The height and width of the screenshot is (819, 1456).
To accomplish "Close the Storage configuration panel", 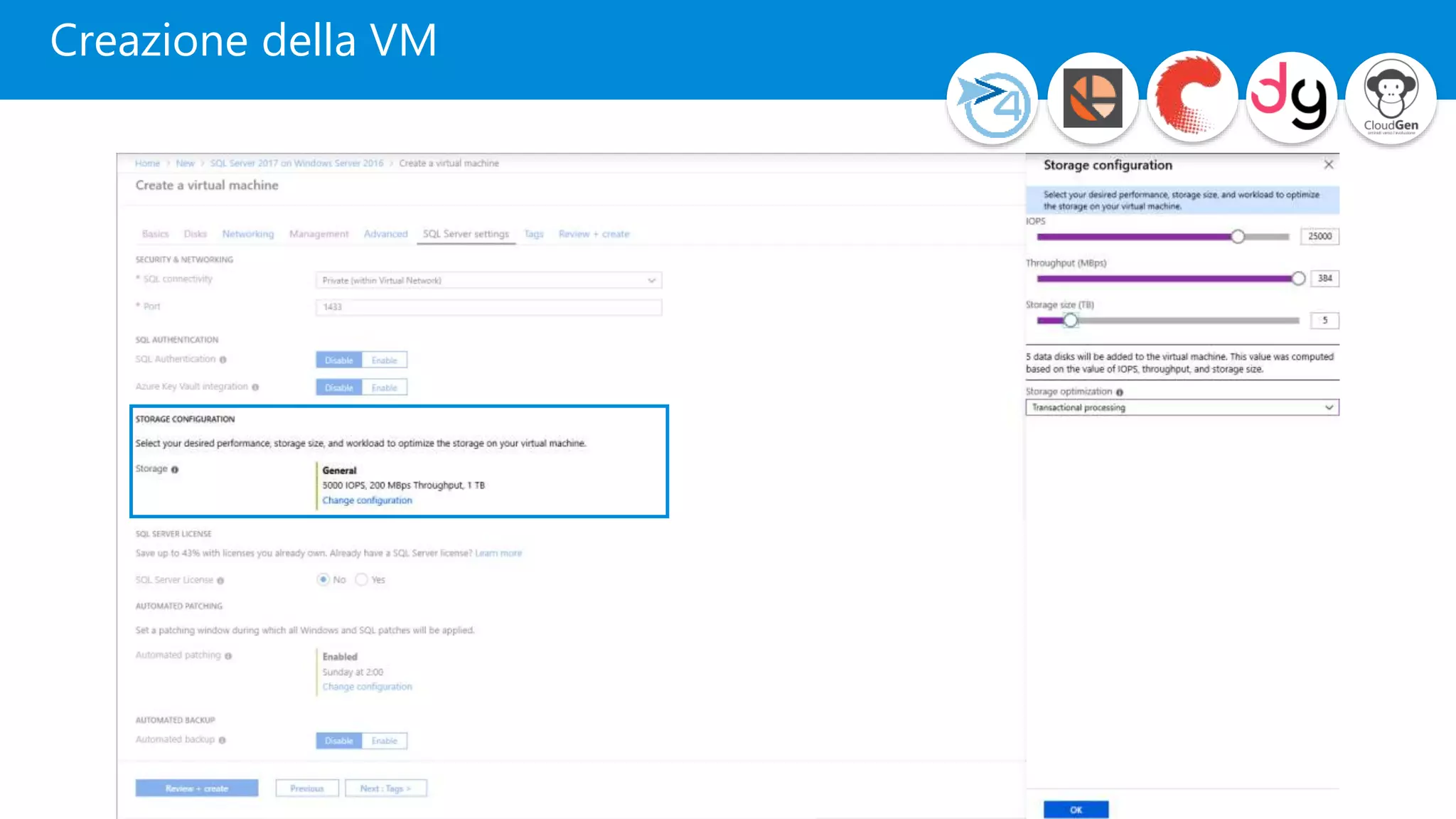I will coord(1328,165).
